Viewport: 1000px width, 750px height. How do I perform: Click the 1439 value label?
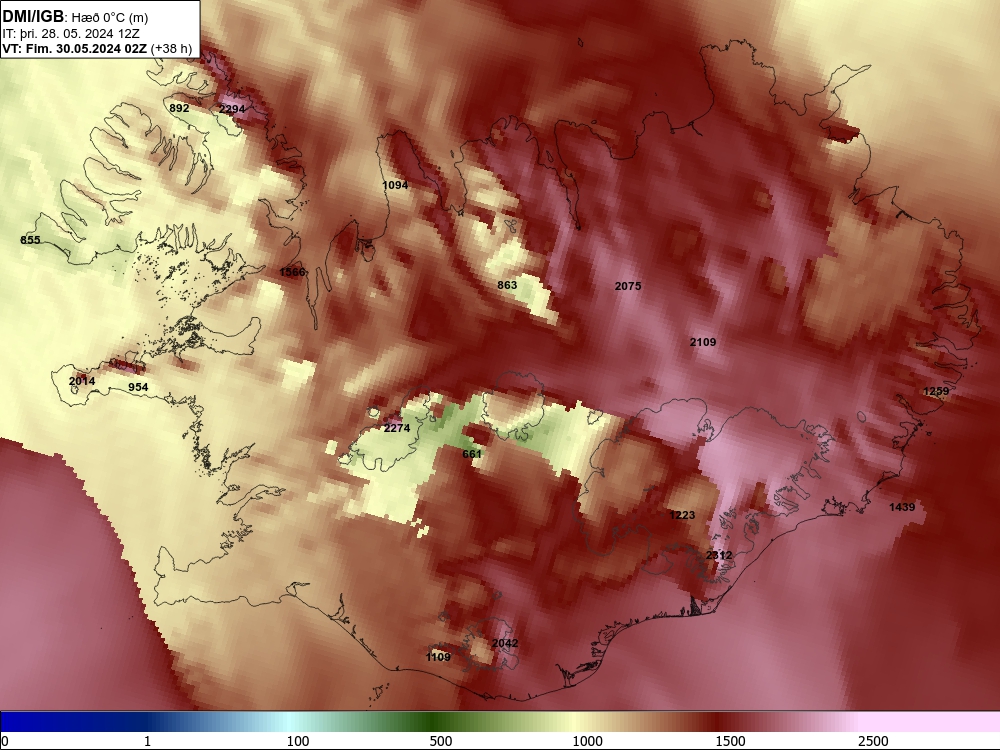[x=902, y=507]
